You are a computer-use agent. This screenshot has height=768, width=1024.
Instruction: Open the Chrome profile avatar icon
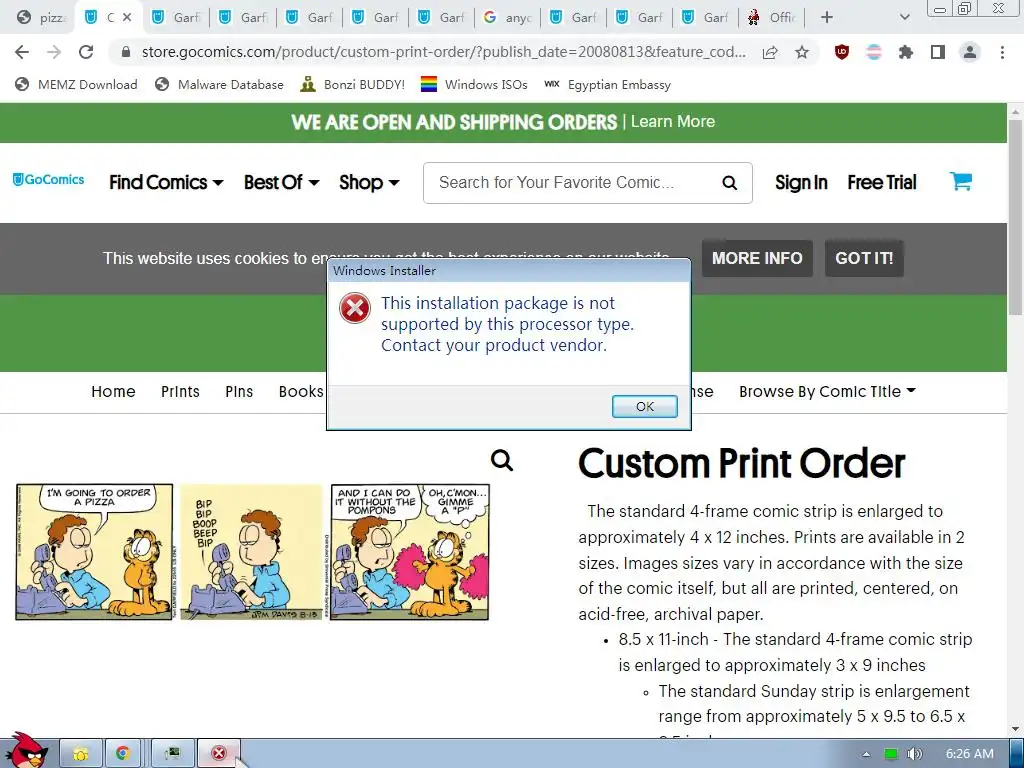(x=970, y=52)
